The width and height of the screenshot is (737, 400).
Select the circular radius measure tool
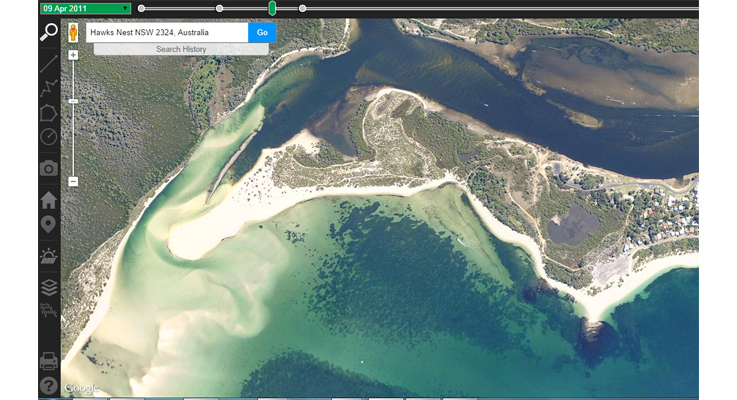point(49,137)
